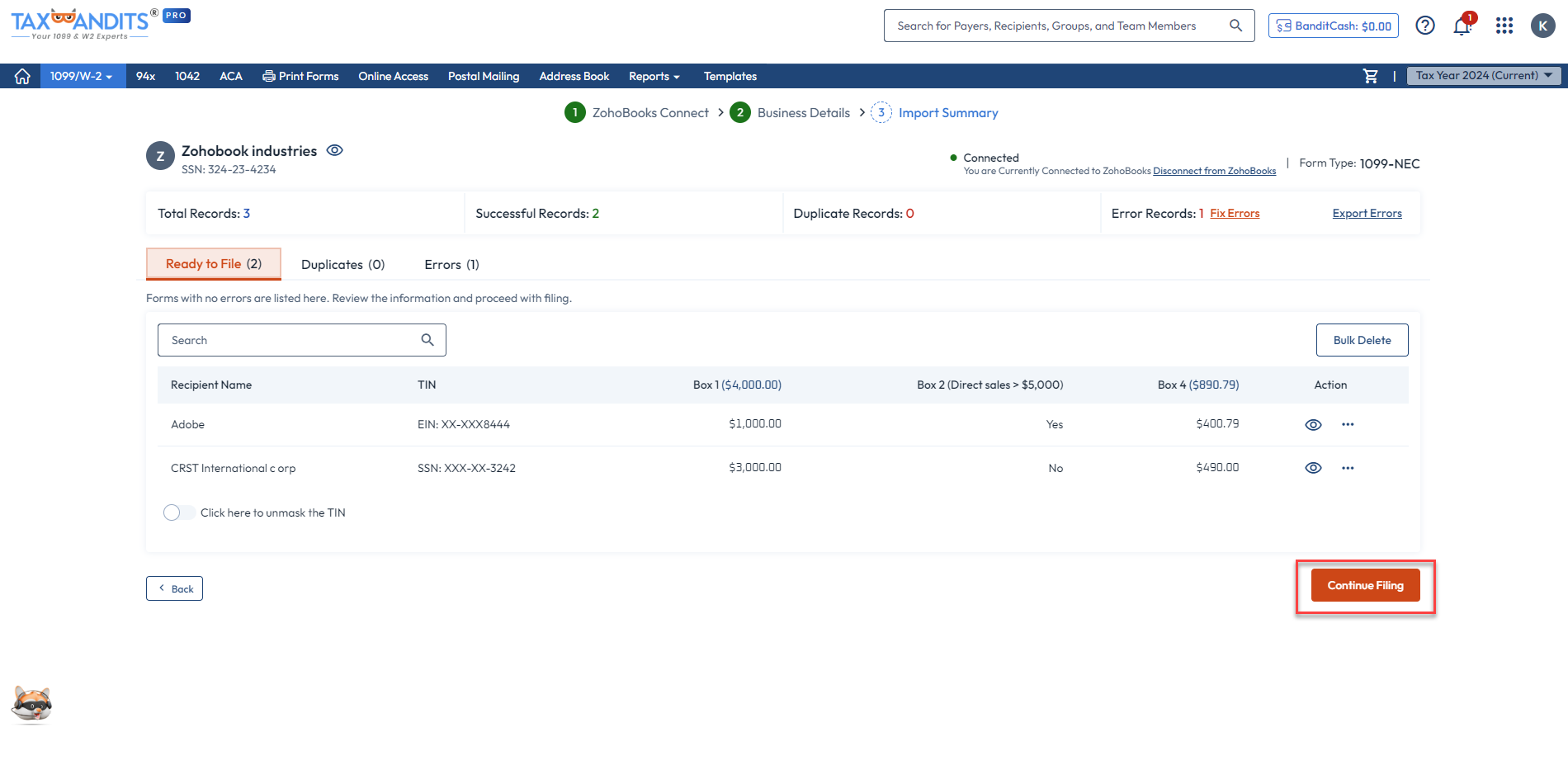Click the Export Errors link

tap(1367, 213)
